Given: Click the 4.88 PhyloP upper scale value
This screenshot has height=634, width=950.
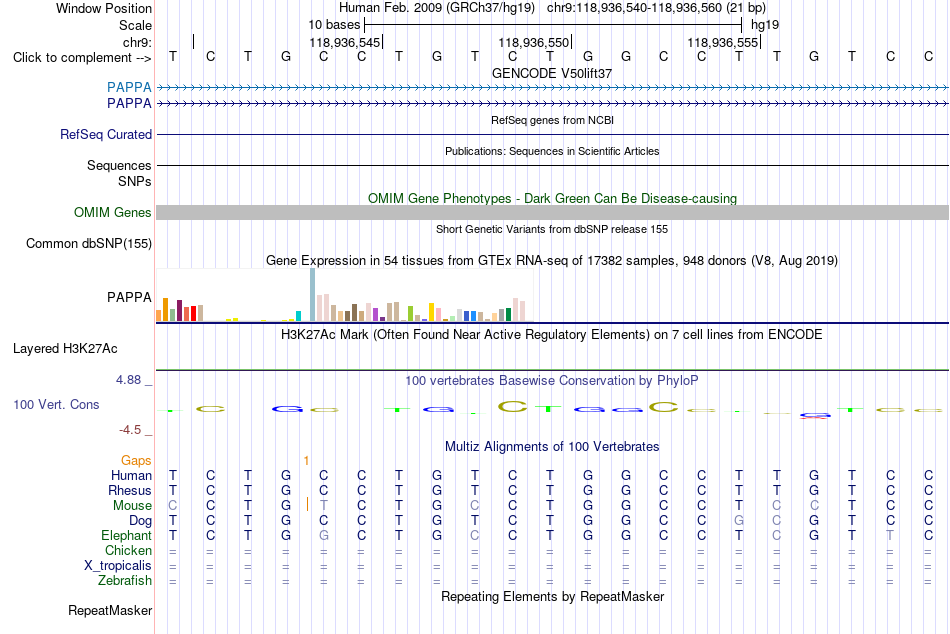Looking at the screenshot, I should (x=128, y=380).
